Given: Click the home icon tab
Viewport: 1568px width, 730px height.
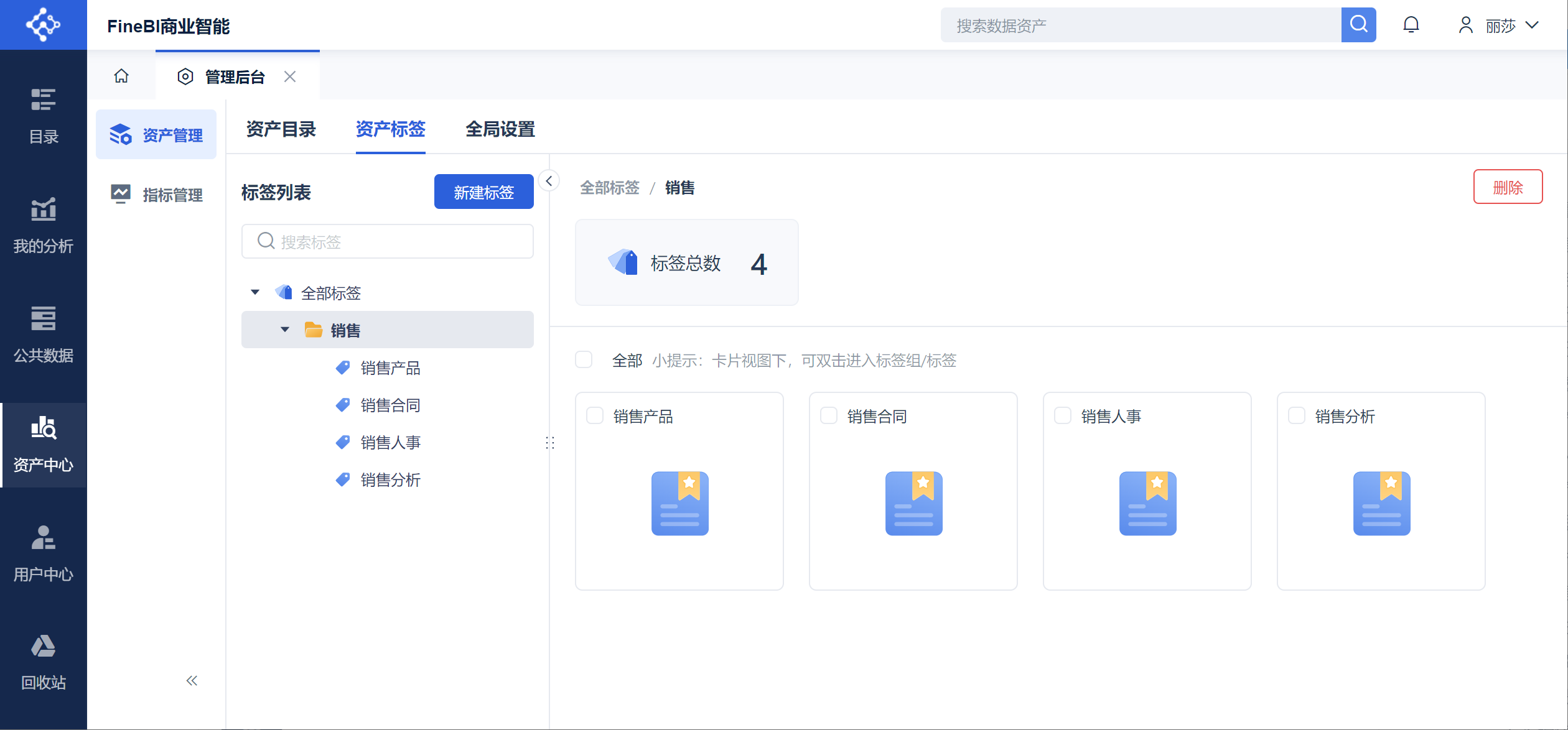Looking at the screenshot, I should tap(121, 76).
